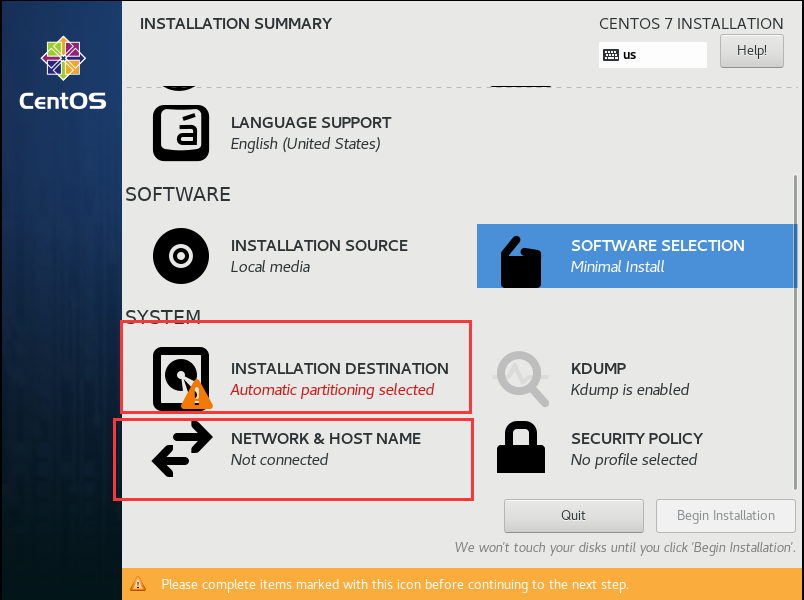The height and width of the screenshot is (600, 804).
Task: Click the Automatic partitioning selected warning text
Action: tap(333, 388)
